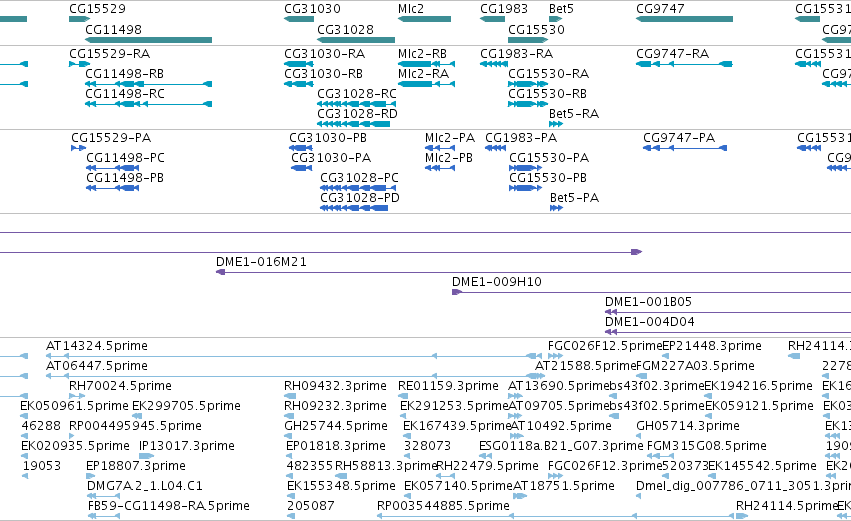The image size is (851, 521).
Task: Select EST RE01159.3prime
Action: (448, 386)
